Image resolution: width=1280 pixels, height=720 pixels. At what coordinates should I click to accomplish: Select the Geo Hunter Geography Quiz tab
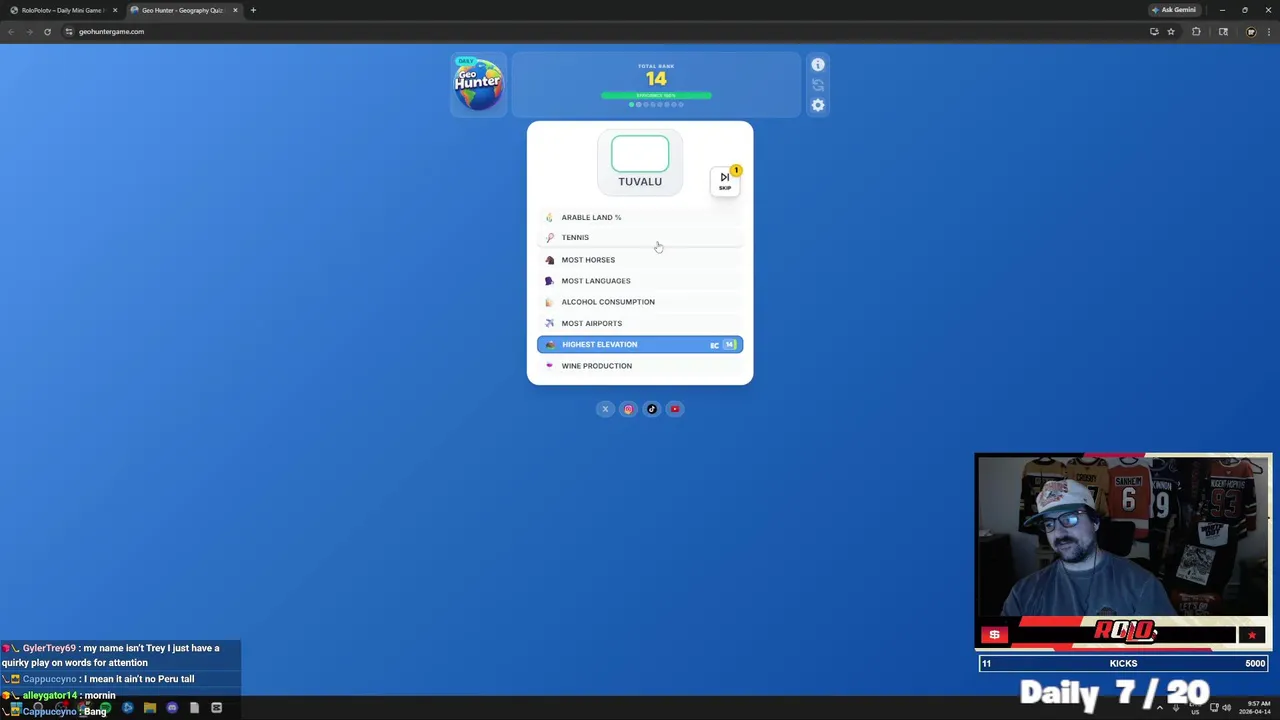182,10
